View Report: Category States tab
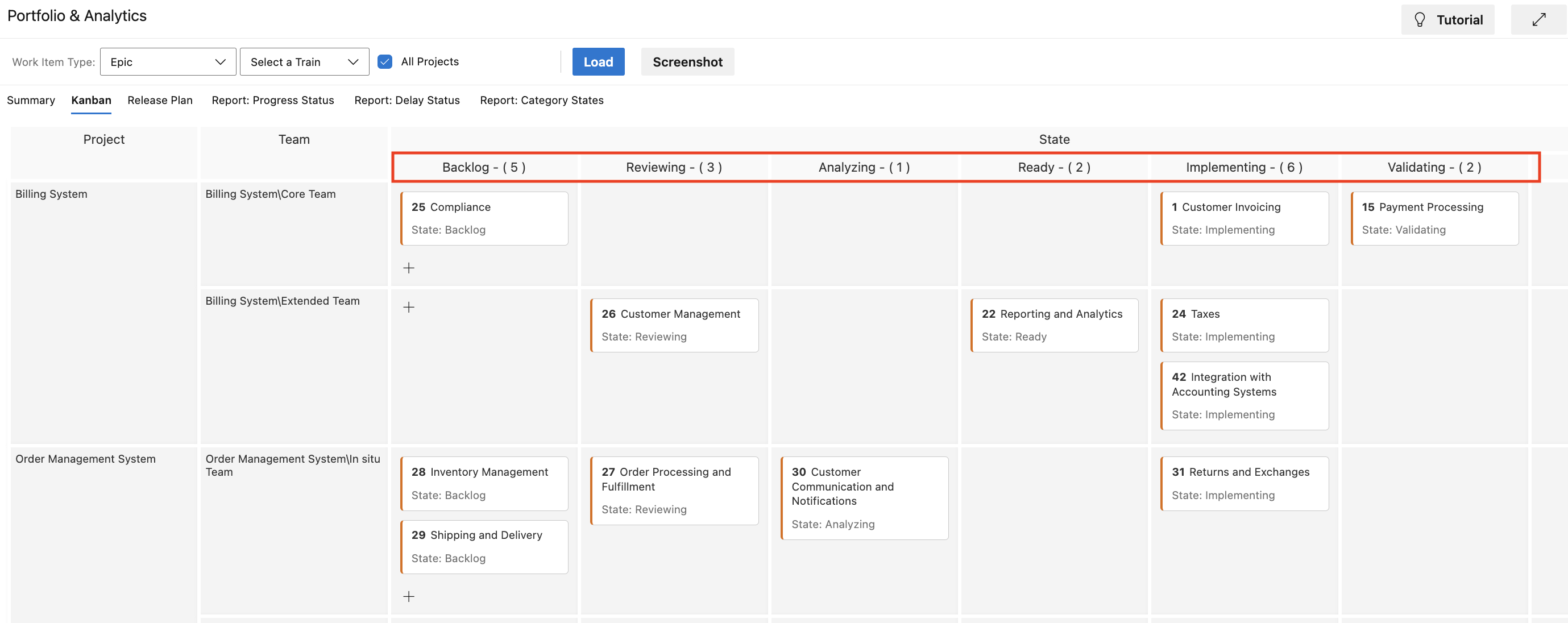The image size is (1568, 623). [x=541, y=100]
